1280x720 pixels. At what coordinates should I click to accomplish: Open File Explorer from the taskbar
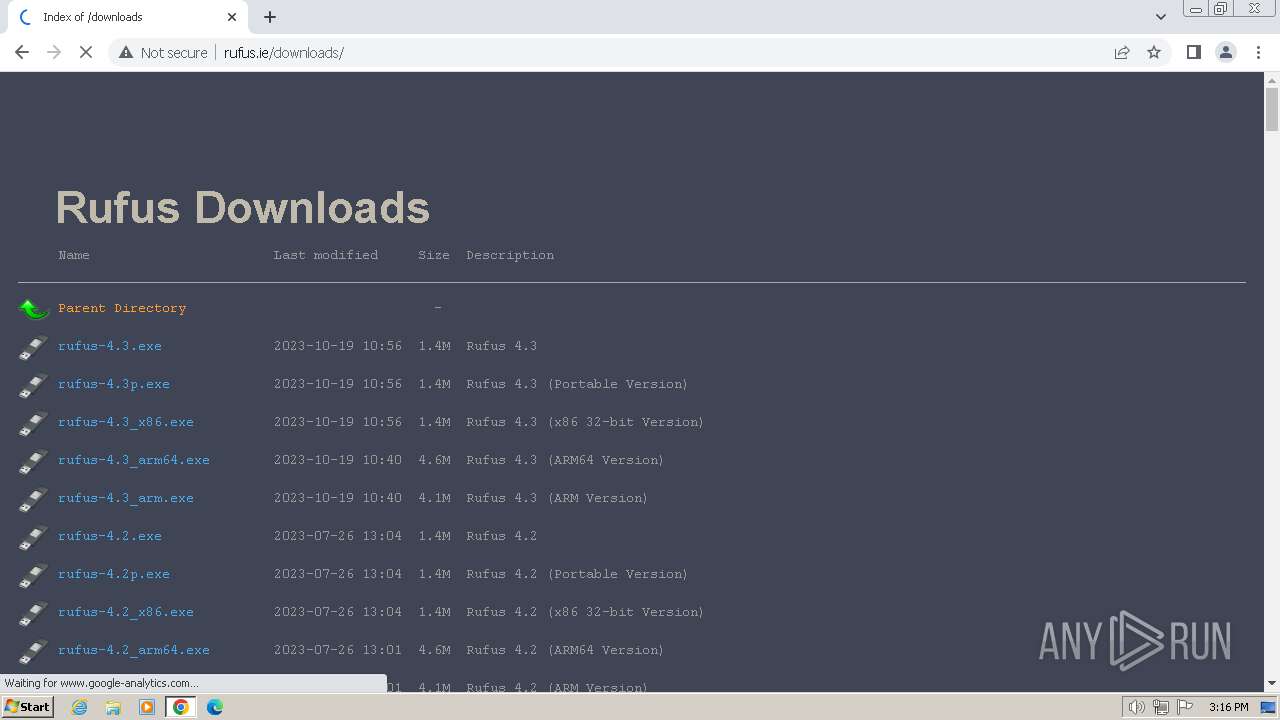(113, 707)
